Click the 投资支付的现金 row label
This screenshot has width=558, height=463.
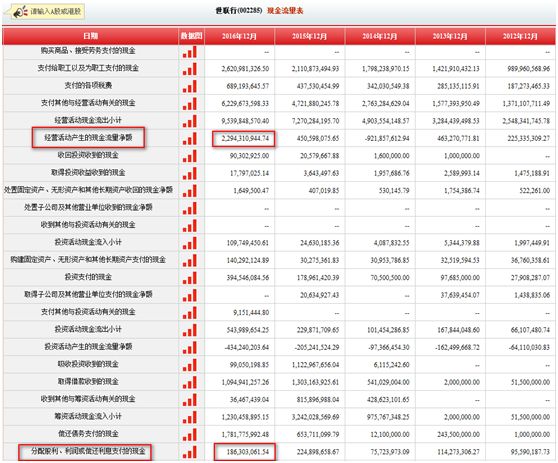coord(88,277)
